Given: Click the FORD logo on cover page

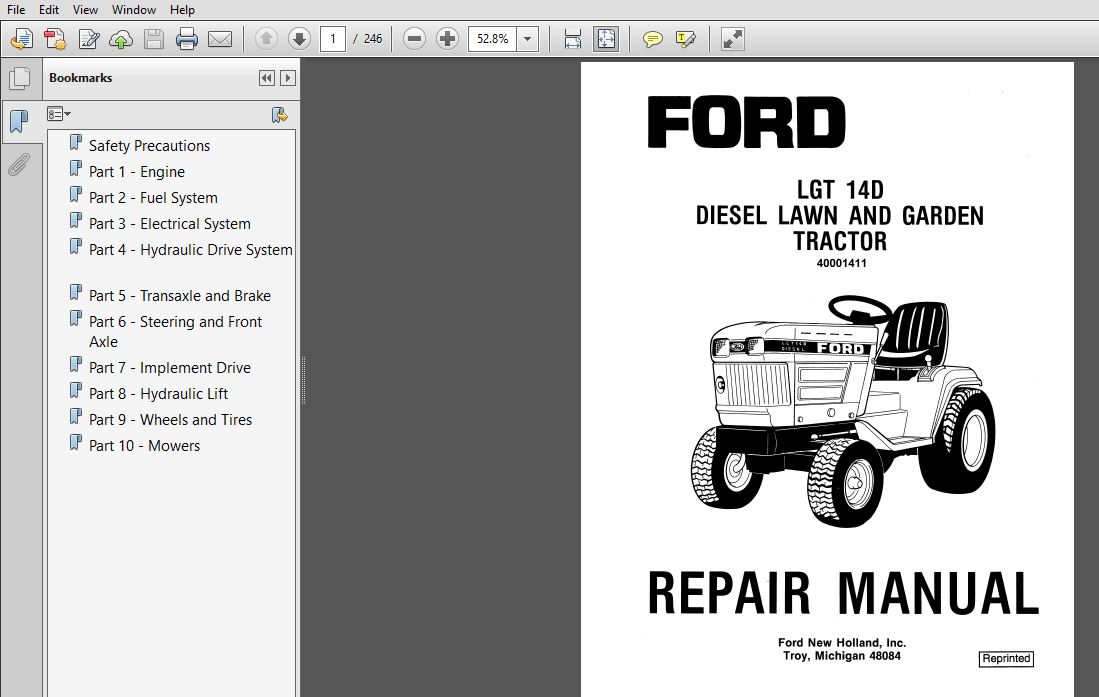Looking at the screenshot, I should coord(746,122).
